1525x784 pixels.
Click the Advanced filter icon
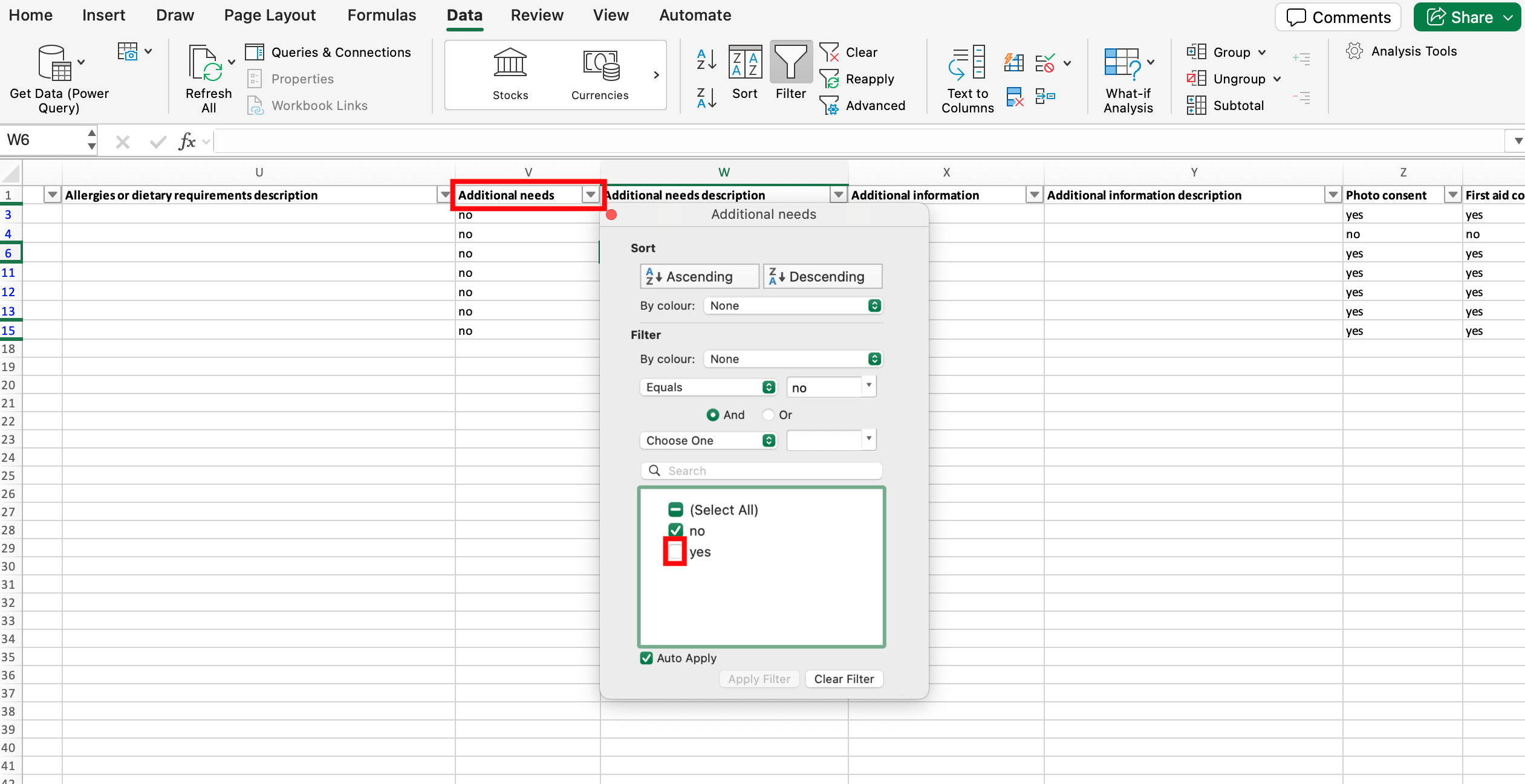(829, 106)
